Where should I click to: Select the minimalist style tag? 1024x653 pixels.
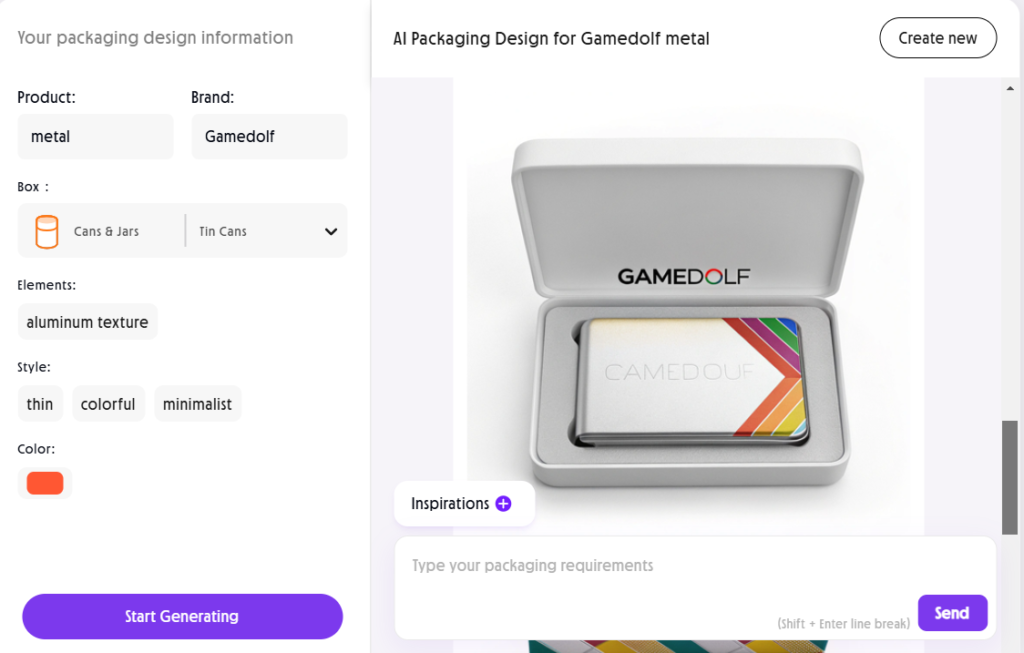click(x=197, y=404)
